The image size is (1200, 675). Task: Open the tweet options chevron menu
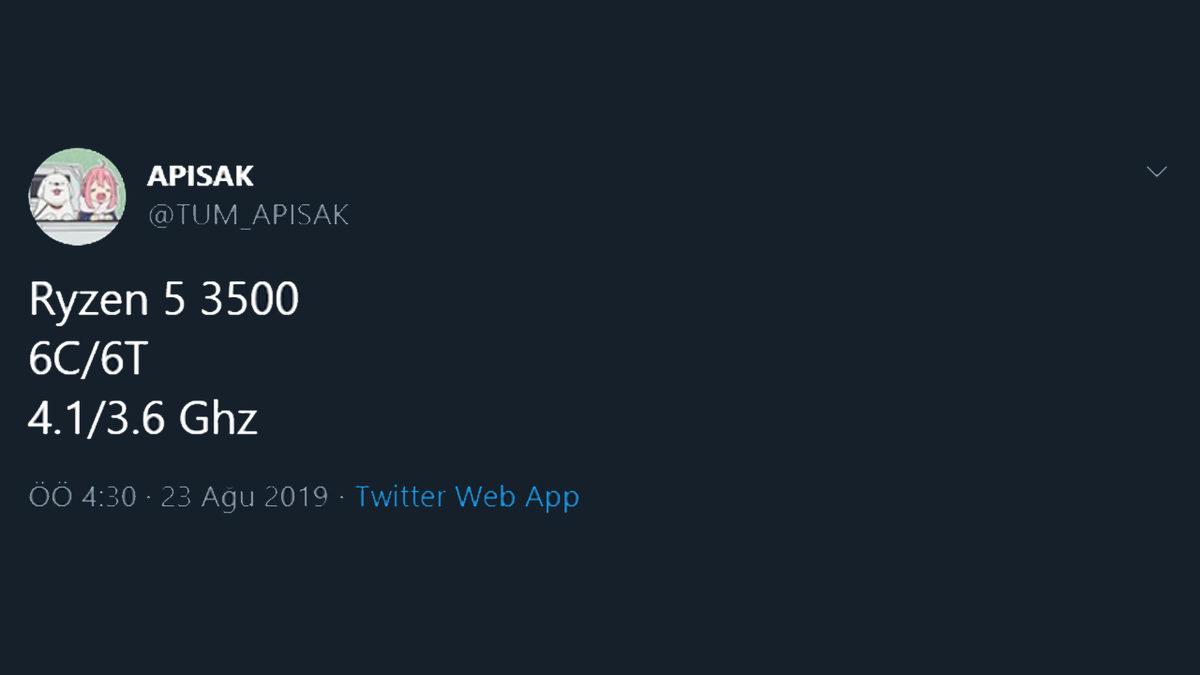1156,172
